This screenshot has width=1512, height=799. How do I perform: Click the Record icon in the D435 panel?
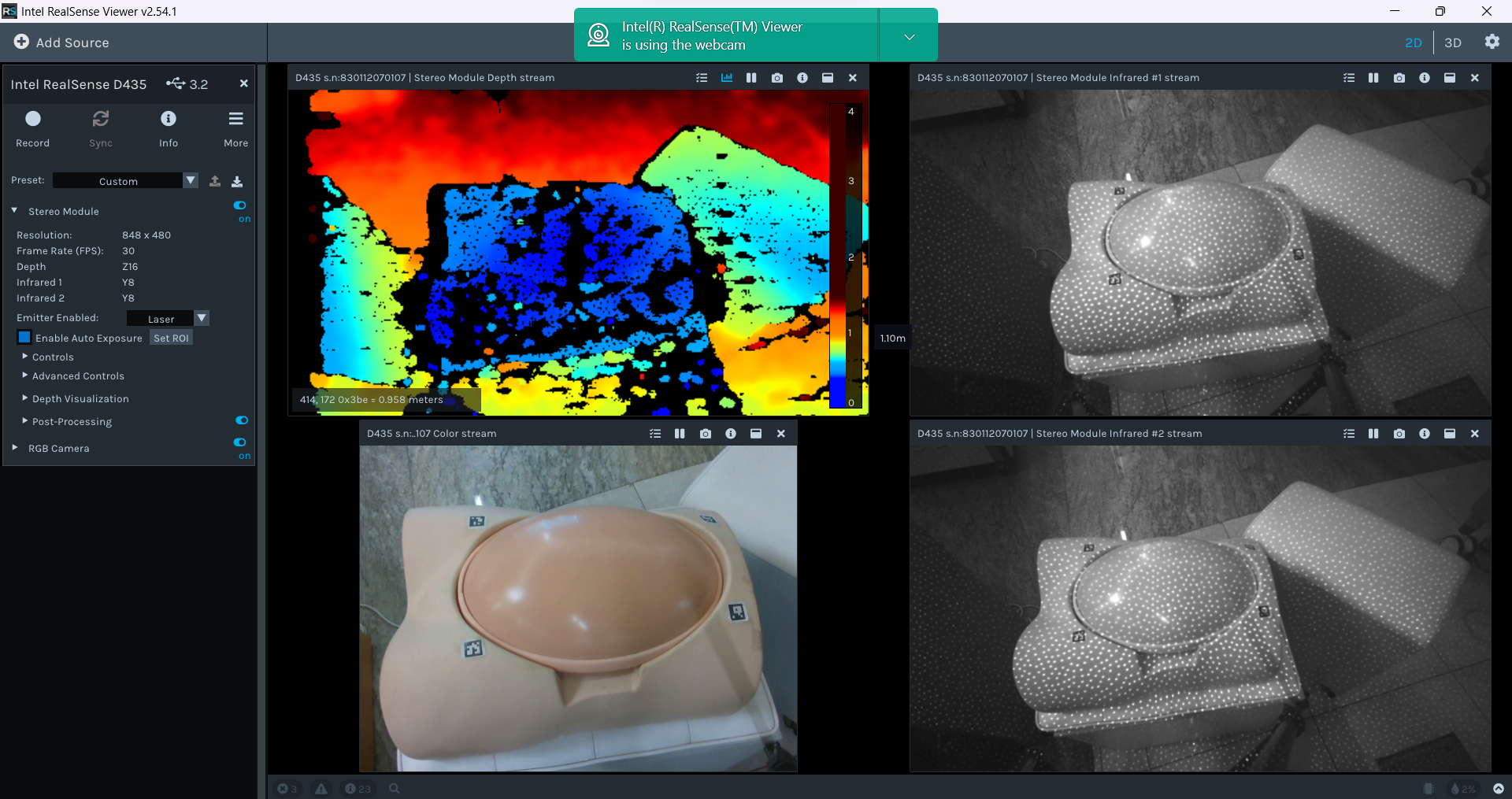point(32,119)
